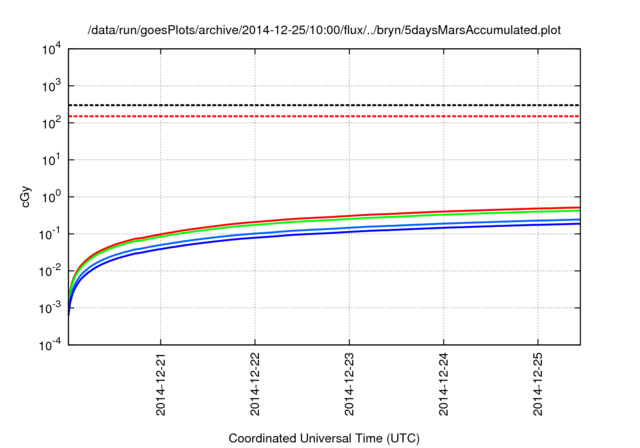Click the cGy y-axis label
640x448 pixels.
pyautogui.click(x=26, y=197)
